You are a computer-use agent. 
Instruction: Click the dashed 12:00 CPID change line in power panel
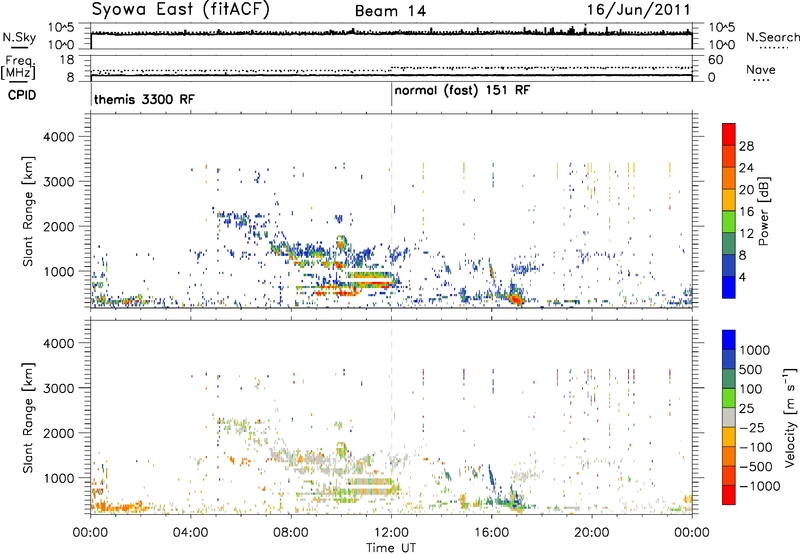tap(391, 211)
